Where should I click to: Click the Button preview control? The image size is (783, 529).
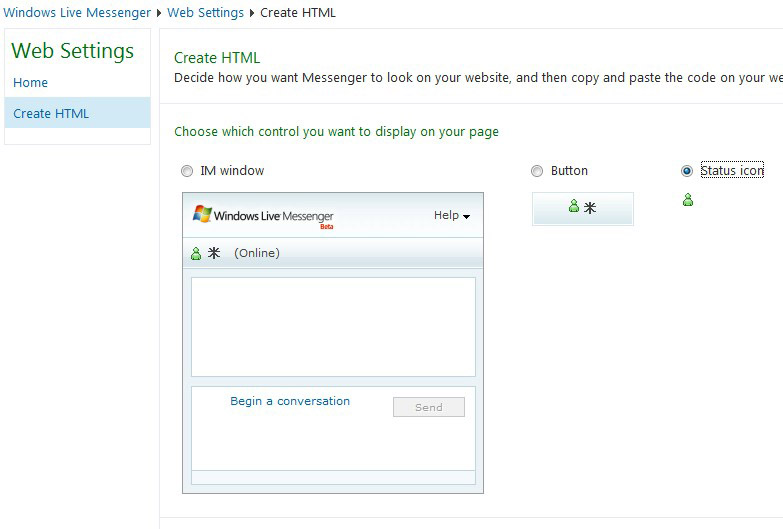tap(583, 209)
